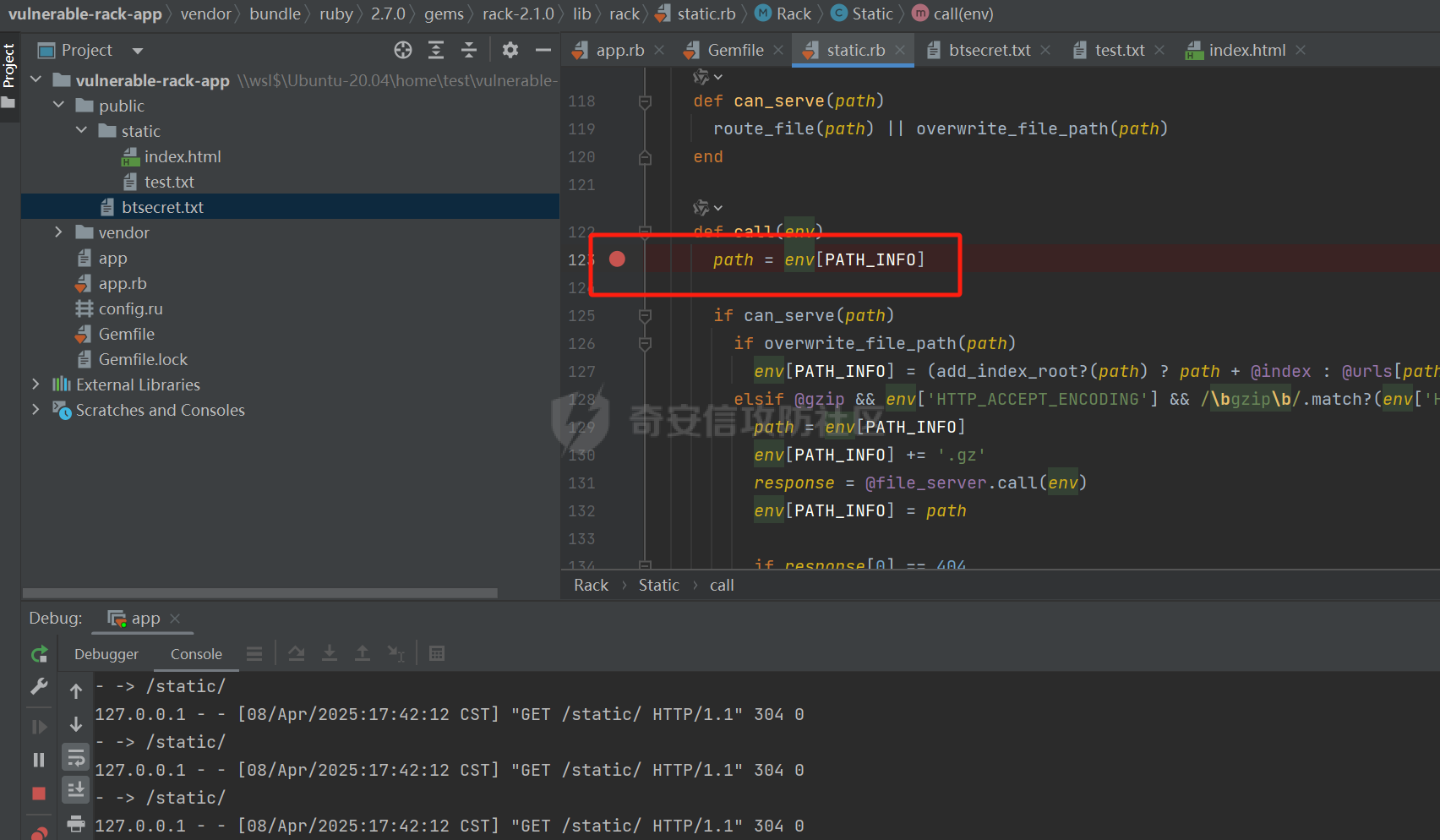Click Rack in the bottom editor breadcrumb

pyautogui.click(x=591, y=585)
